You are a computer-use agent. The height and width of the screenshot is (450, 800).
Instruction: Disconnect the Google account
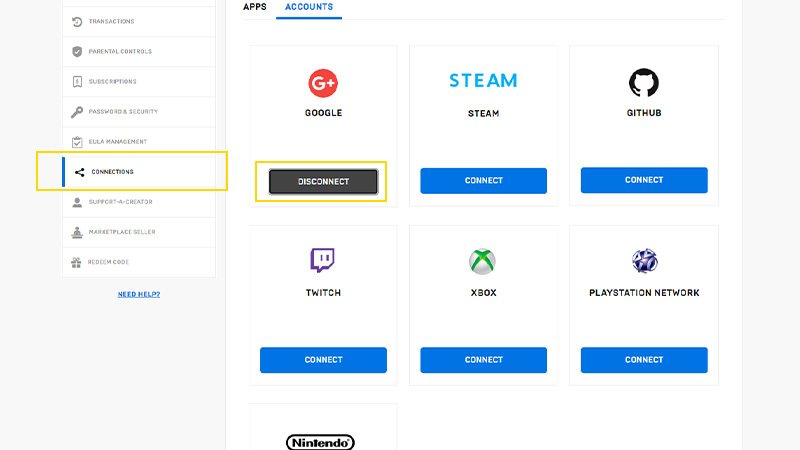tap(323, 181)
